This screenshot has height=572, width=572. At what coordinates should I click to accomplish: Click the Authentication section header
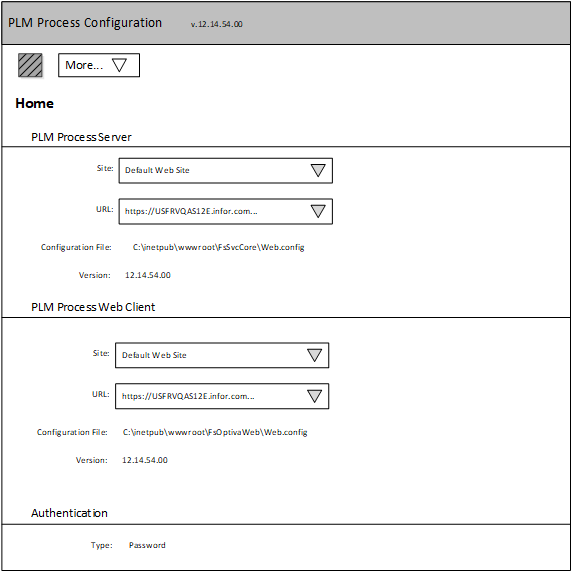pyautogui.click(x=69, y=513)
